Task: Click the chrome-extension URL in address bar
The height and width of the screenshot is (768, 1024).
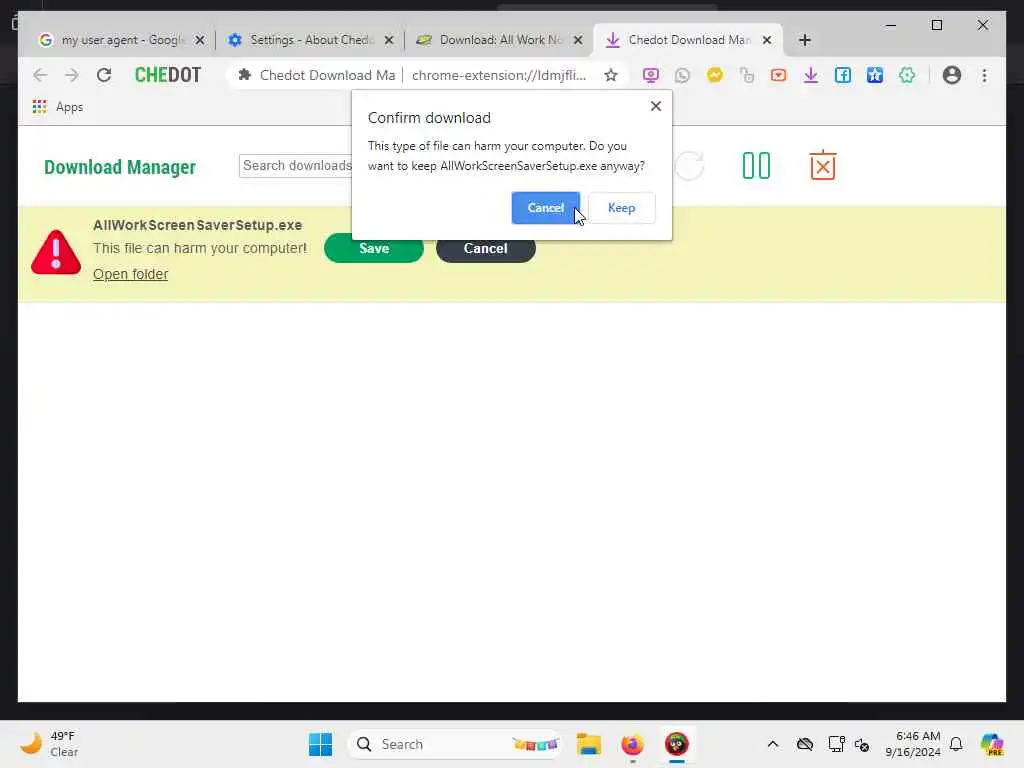Action: [499, 75]
